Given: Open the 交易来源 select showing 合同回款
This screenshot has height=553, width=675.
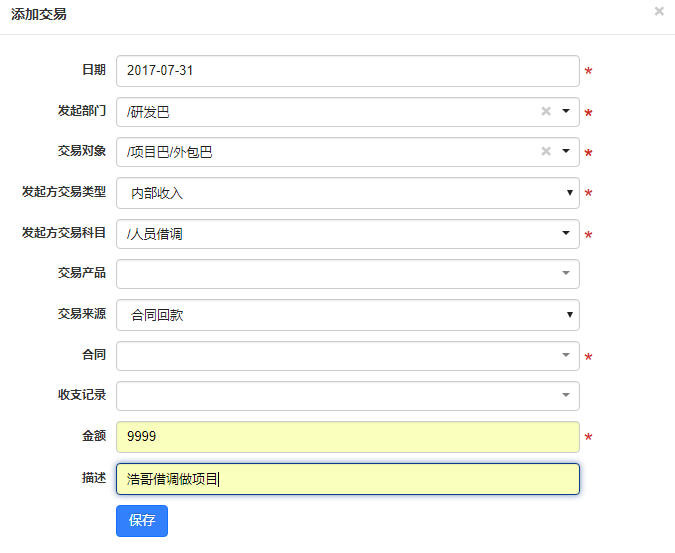Looking at the screenshot, I should pyautogui.click(x=348, y=315).
